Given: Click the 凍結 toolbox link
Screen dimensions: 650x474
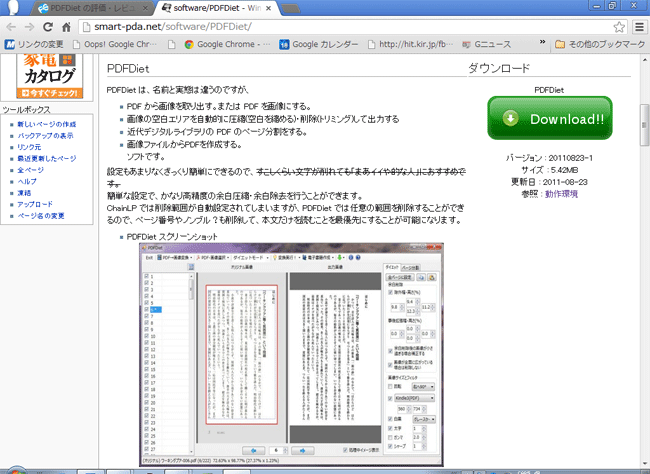Looking at the screenshot, I should [24, 193].
